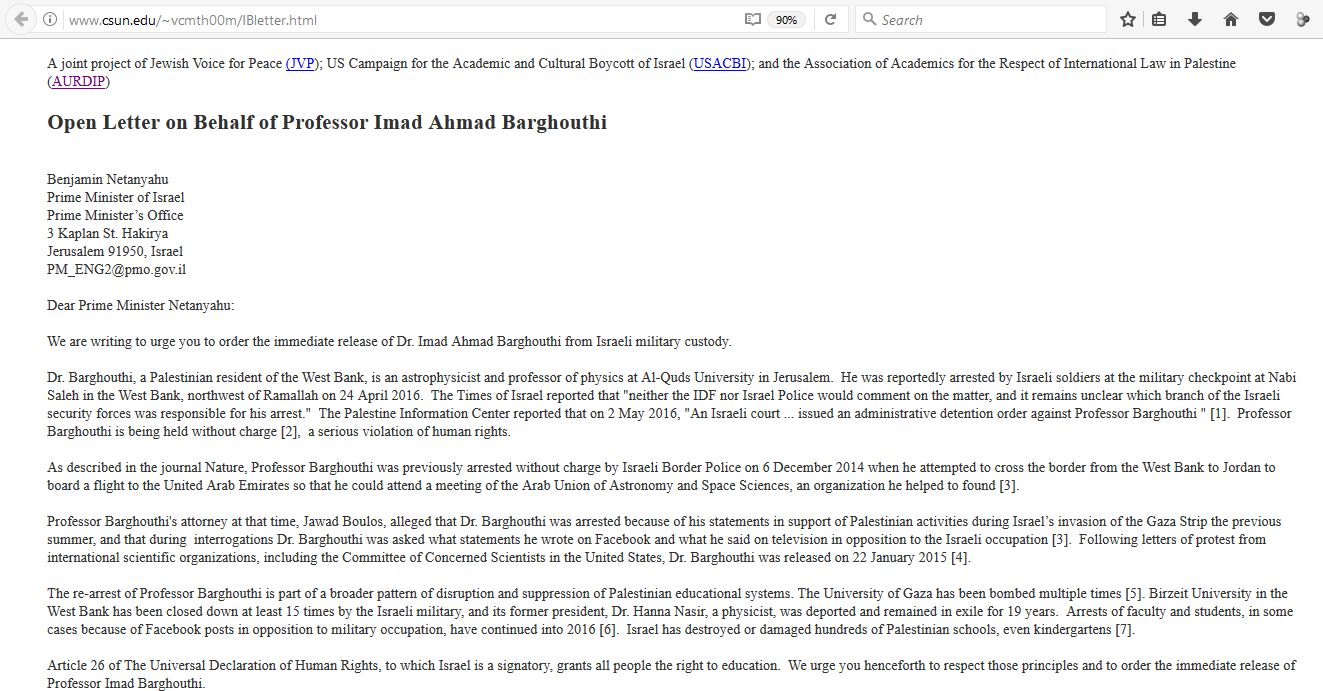Viewport: 1323px width, 691px height.
Task: Open the extension icon after Pocket
Action: [x=1302, y=19]
